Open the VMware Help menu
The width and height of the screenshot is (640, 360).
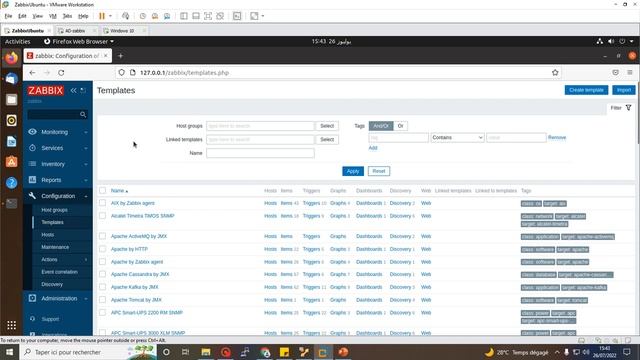tap(83, 16)
